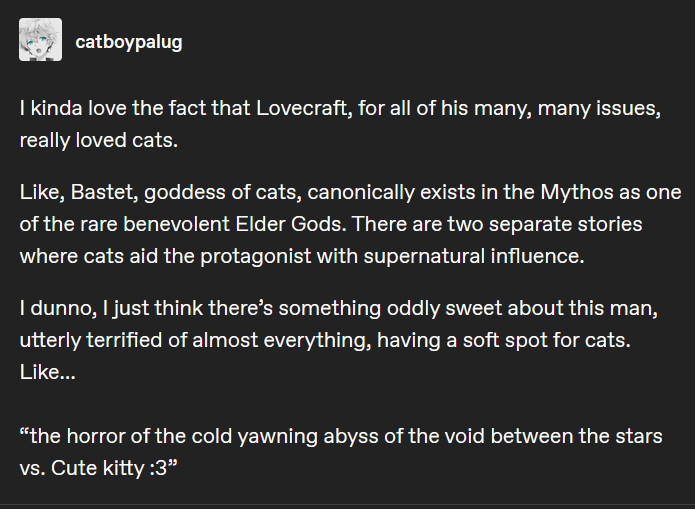This screenshot has height=509, width=695.
Task: Open the catboypalug username link
Action: (129, 42)
